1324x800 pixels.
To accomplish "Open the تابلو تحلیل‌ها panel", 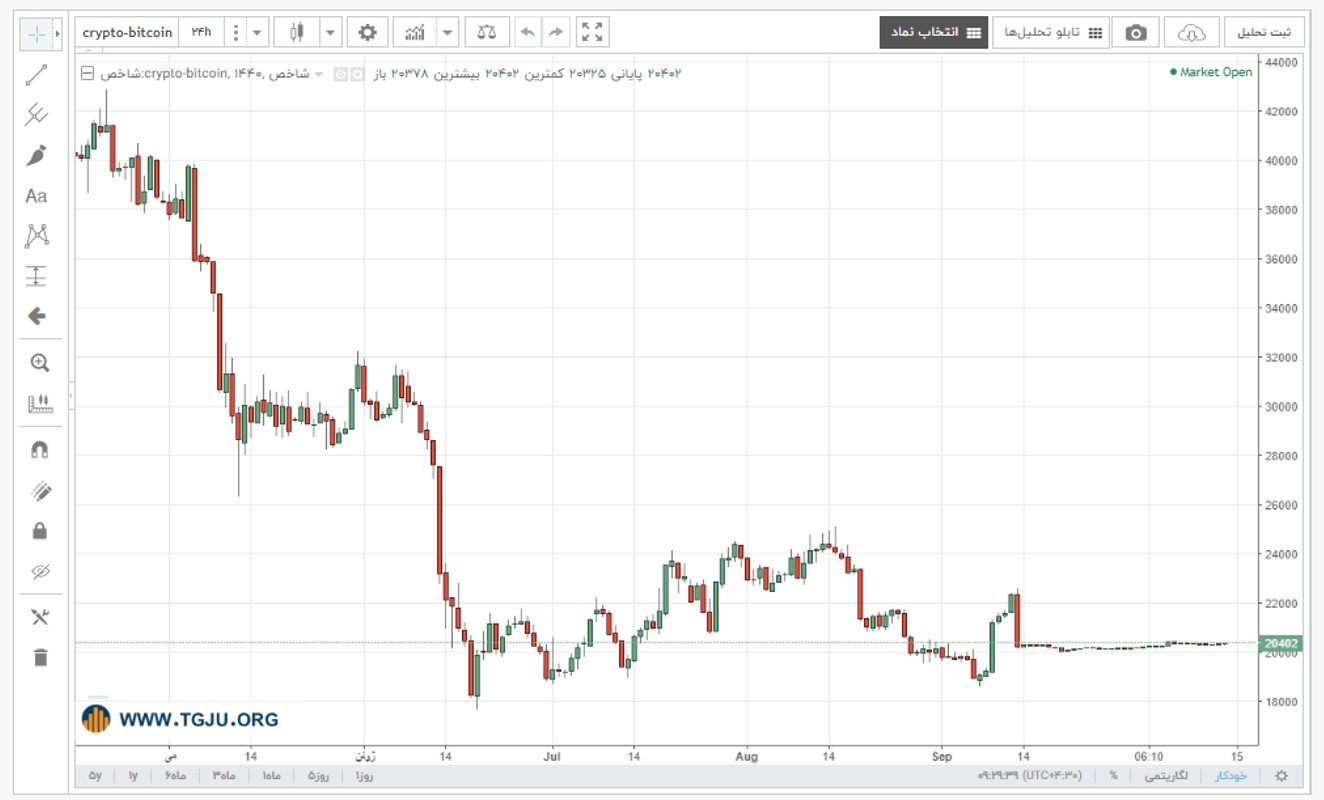I will (x=1050, y=33).
